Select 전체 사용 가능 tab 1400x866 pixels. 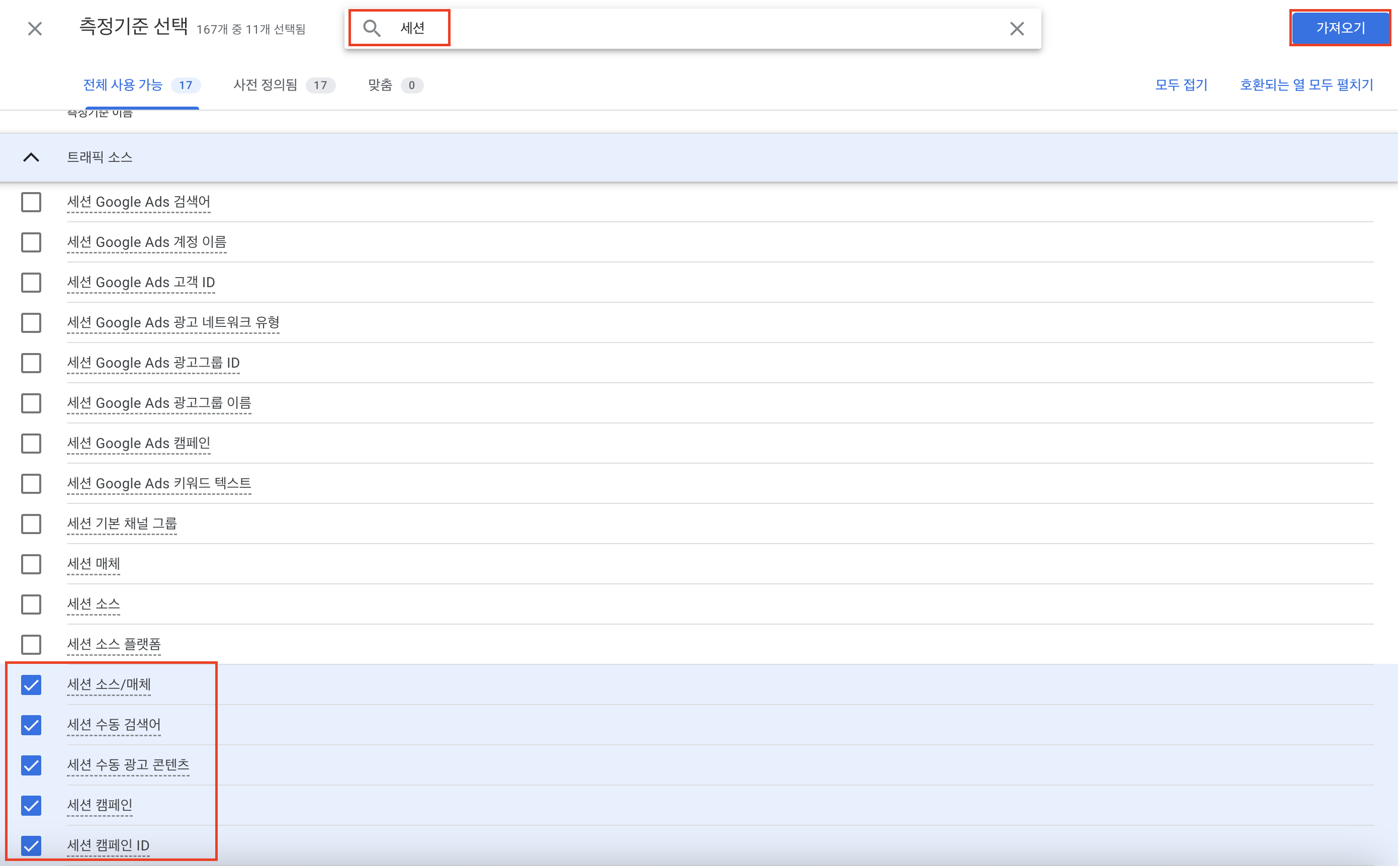141,85
